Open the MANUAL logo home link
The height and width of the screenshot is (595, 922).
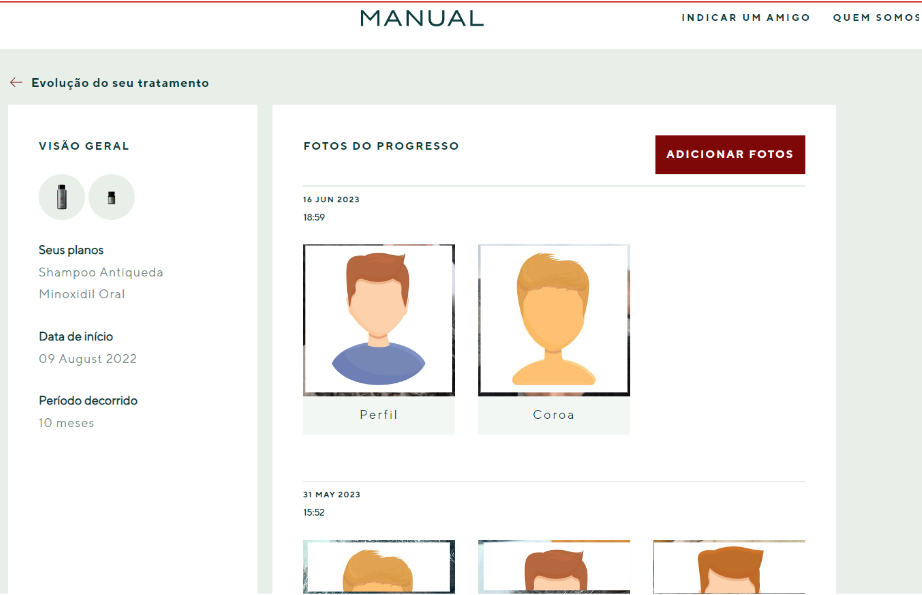[422, 18]
